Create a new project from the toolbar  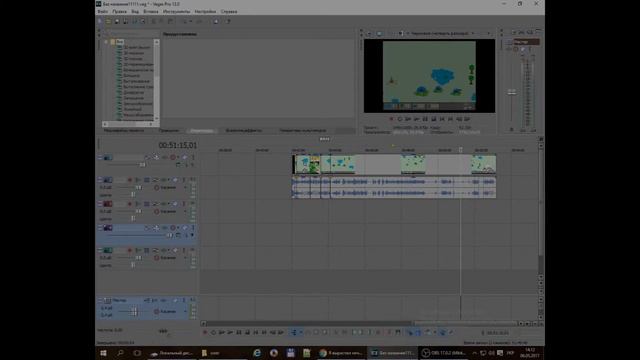point(100,21)
